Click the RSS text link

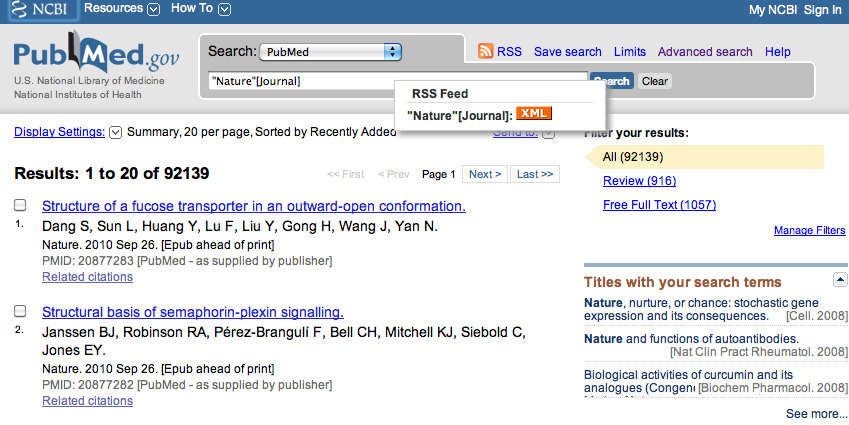509,52
